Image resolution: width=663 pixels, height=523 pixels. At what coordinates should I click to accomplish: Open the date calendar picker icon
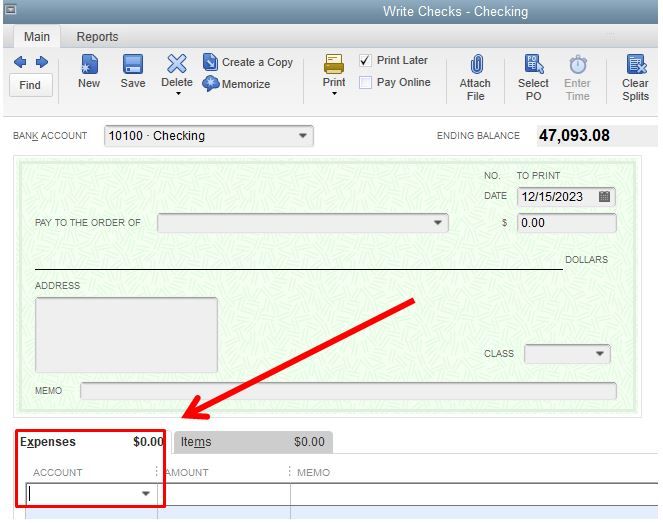pos(604,196)
